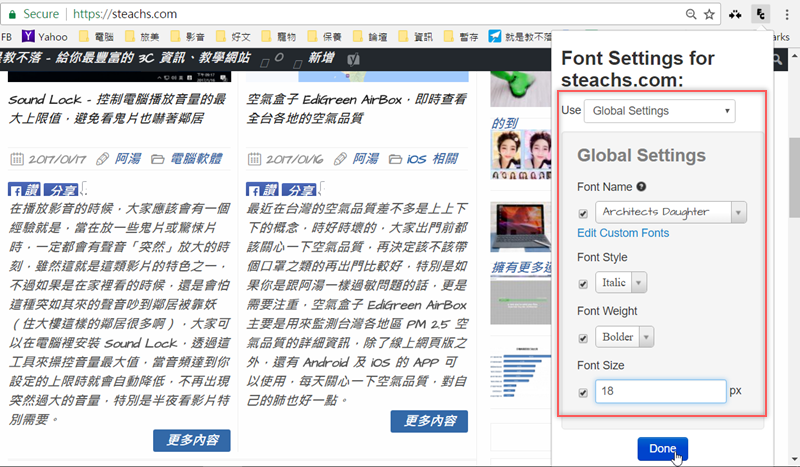This screenshot has width=800, height=467.
Task: Open the Use Global Settings dropdown
Action: [x=659, y=110]
